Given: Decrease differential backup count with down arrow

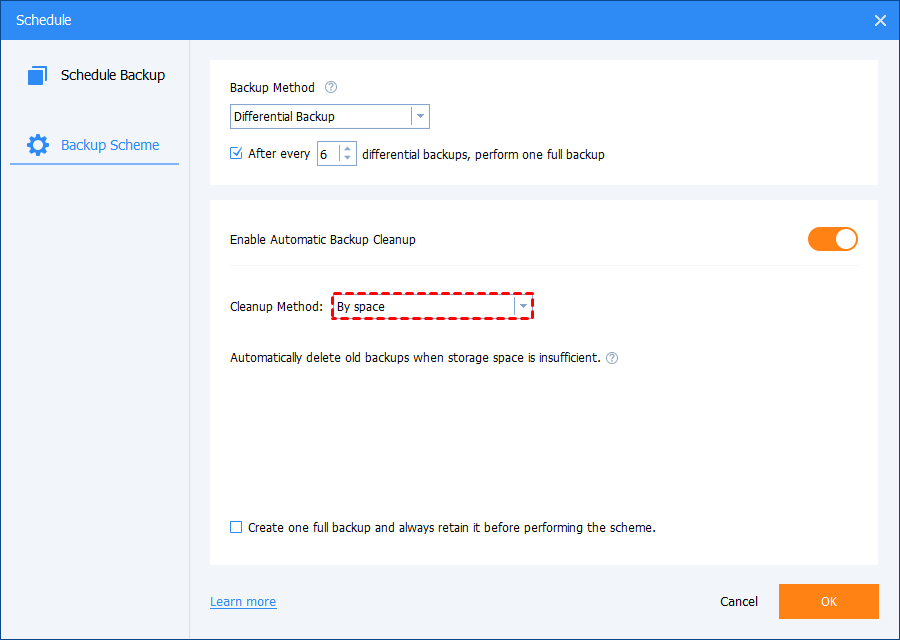Looking at the screenshot, I should pyautogui.click(x=347, y=159).
